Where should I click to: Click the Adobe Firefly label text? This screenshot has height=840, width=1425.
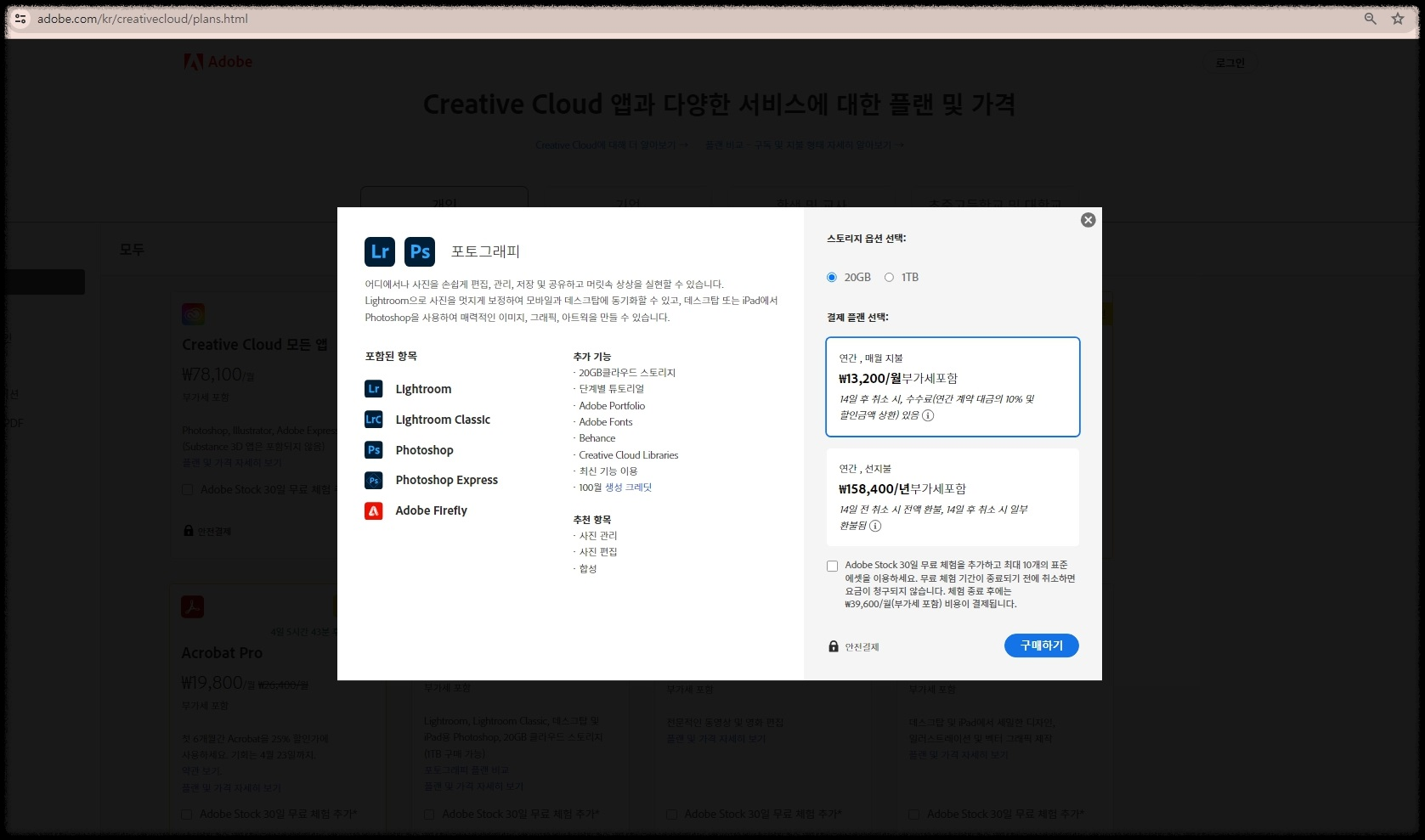click(431, 510)
